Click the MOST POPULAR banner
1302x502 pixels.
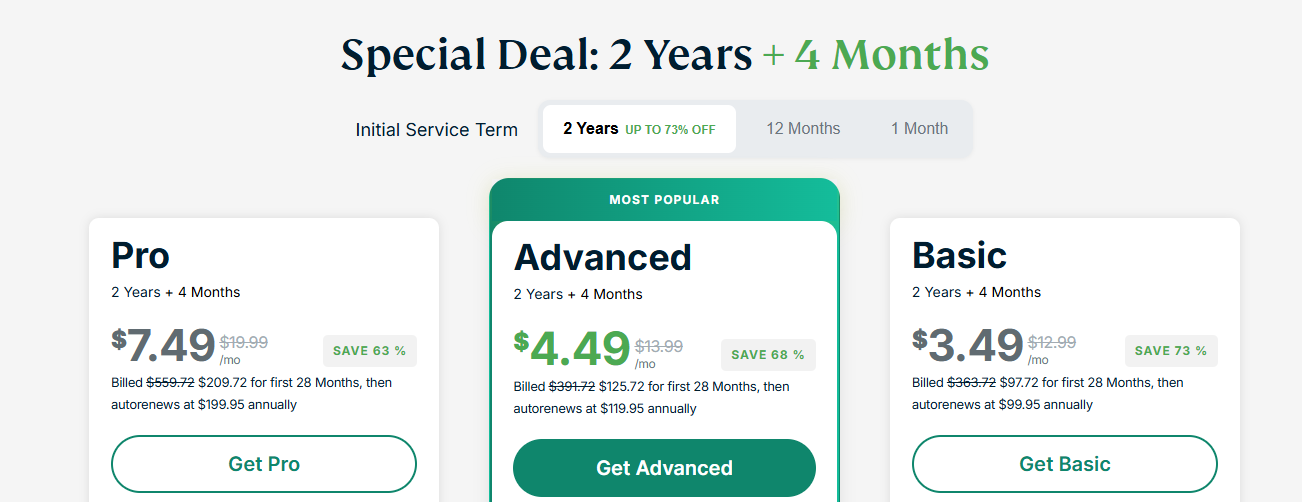(664, 200)
